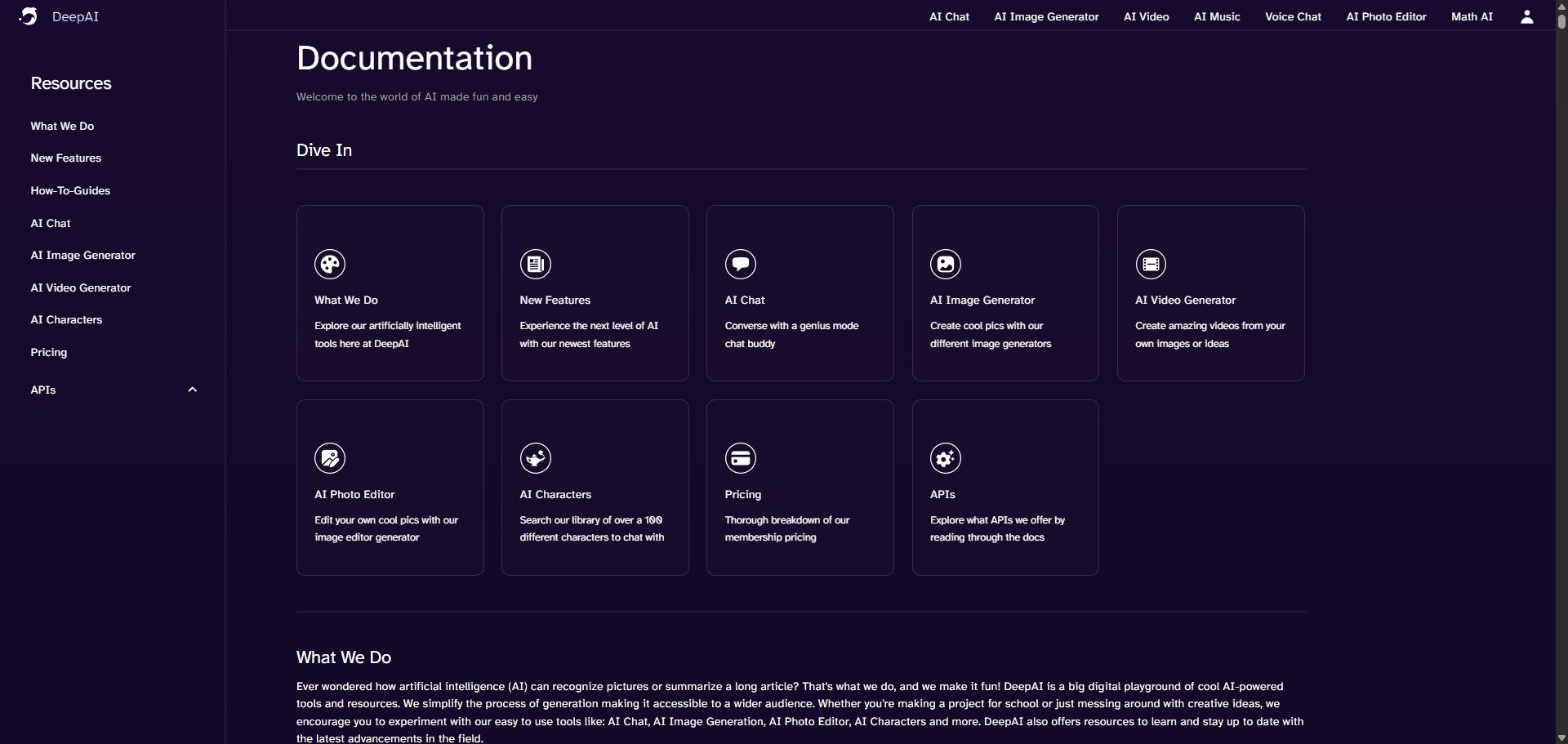Go to Pricing in sidebar

click(49, 352)
